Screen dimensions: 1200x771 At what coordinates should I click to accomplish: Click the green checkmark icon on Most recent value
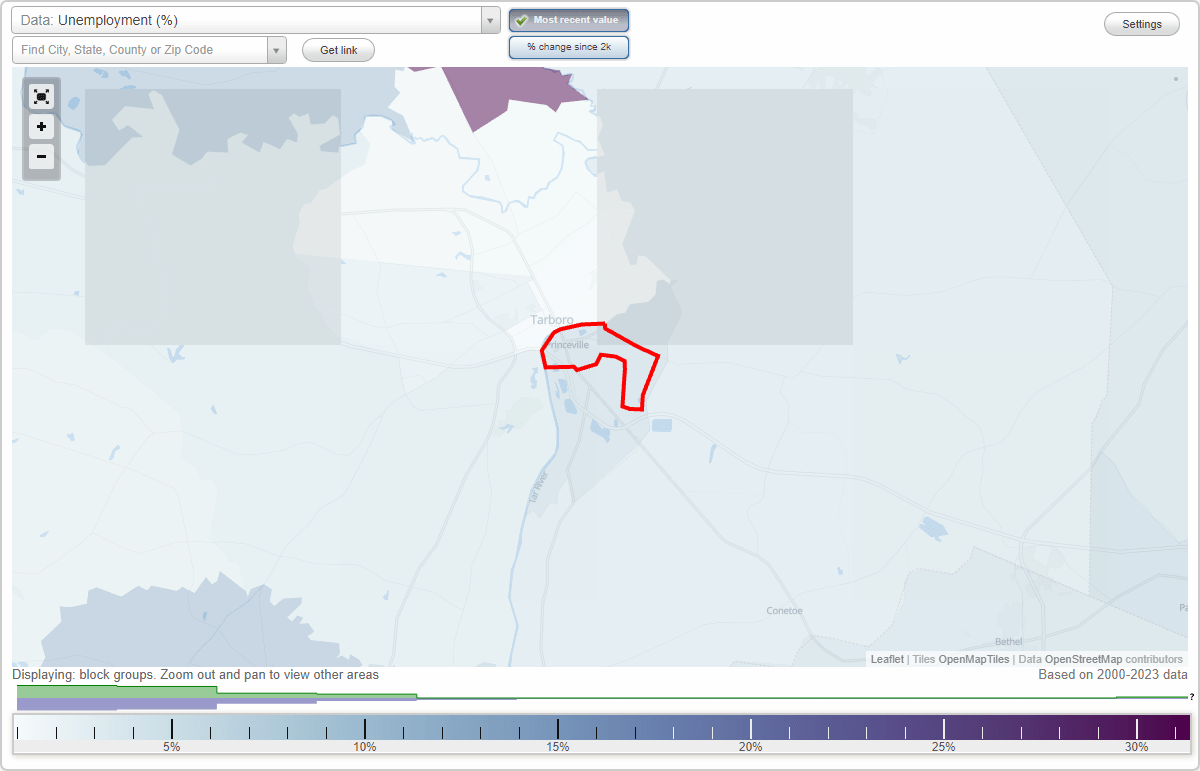pyautogui.click(x=523, y=20)
